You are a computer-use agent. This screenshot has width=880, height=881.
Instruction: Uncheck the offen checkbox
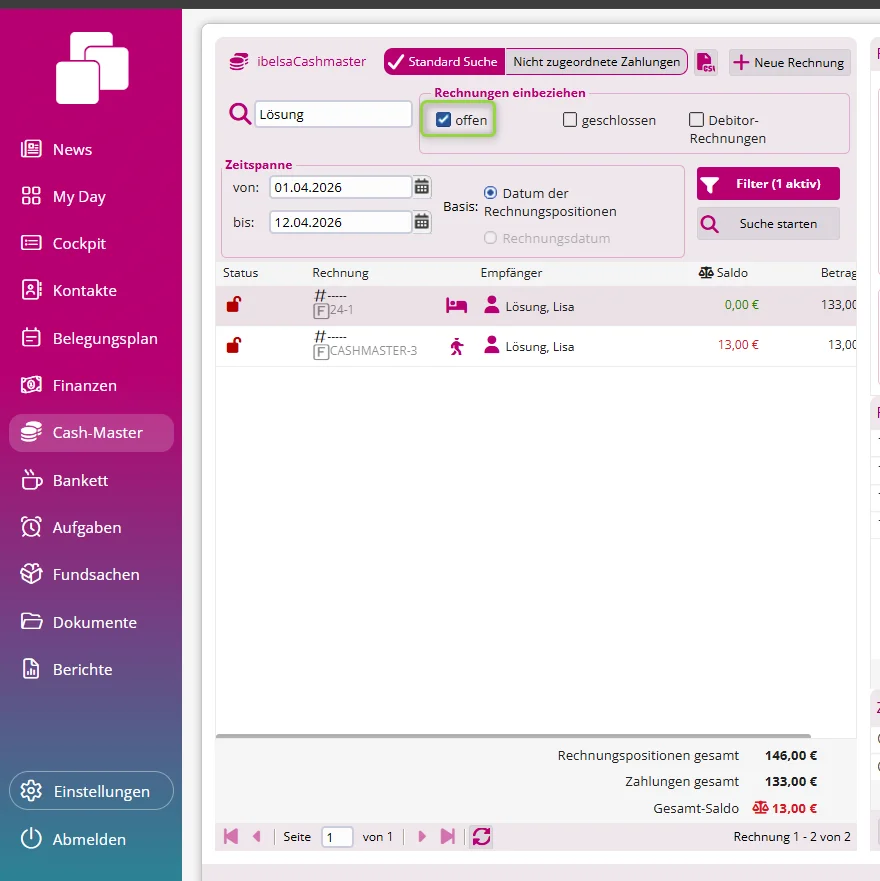[x=443, y=120]
